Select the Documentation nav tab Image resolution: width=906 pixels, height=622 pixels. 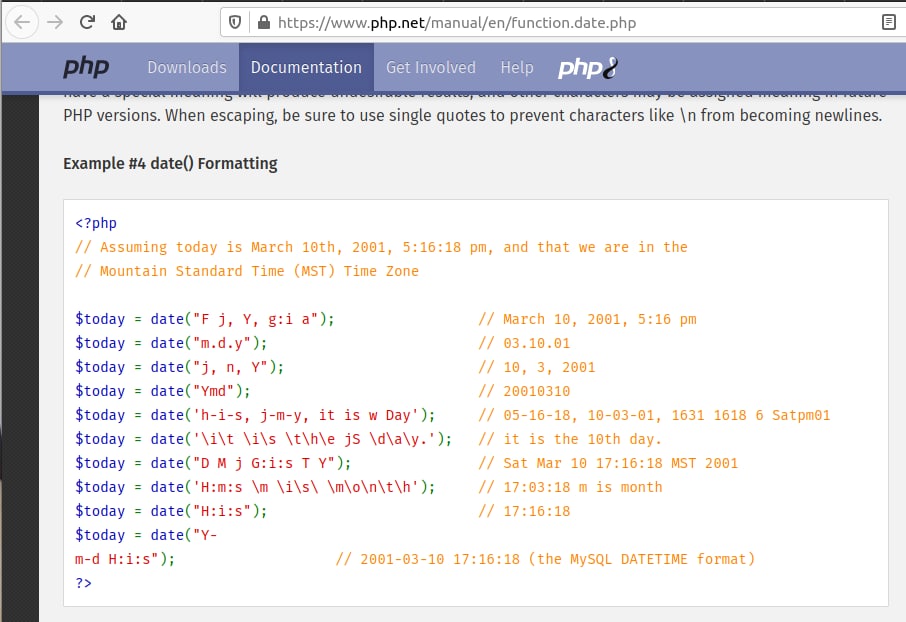click(306, 68)
